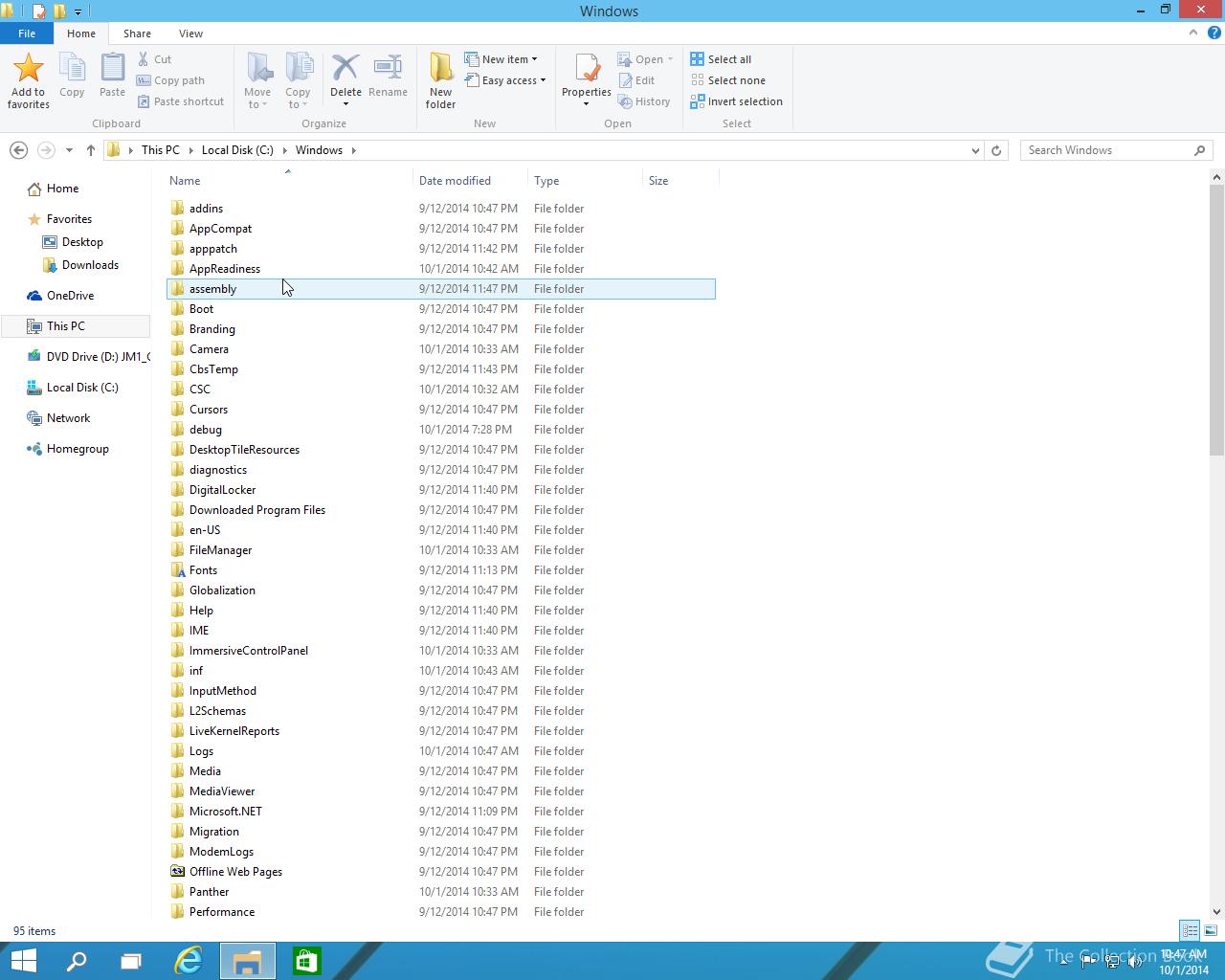
Task: Go up one level arrow
Action: coord(91,150)
